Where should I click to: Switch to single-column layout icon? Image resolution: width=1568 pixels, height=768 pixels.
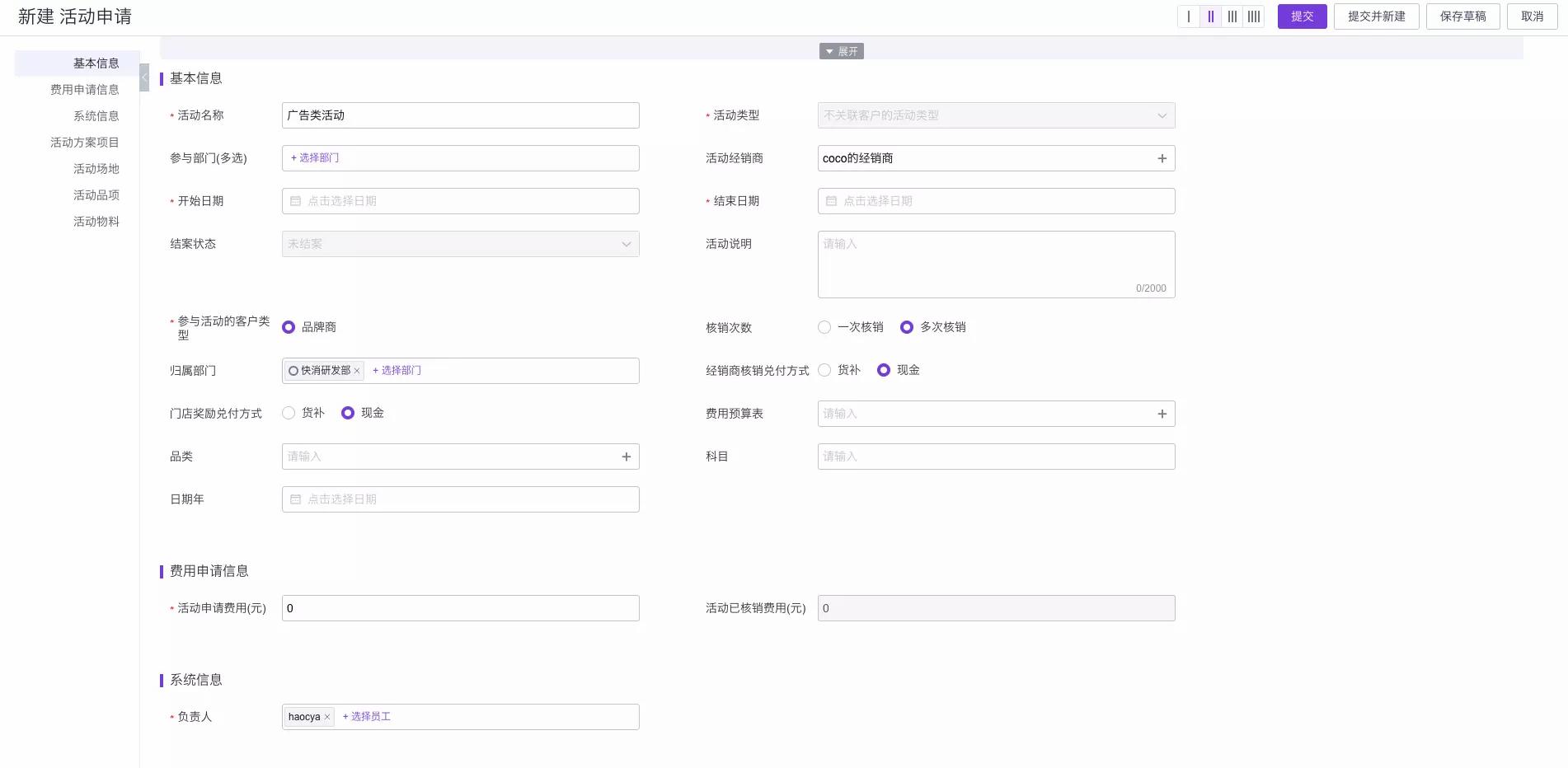coord(1189,16)
